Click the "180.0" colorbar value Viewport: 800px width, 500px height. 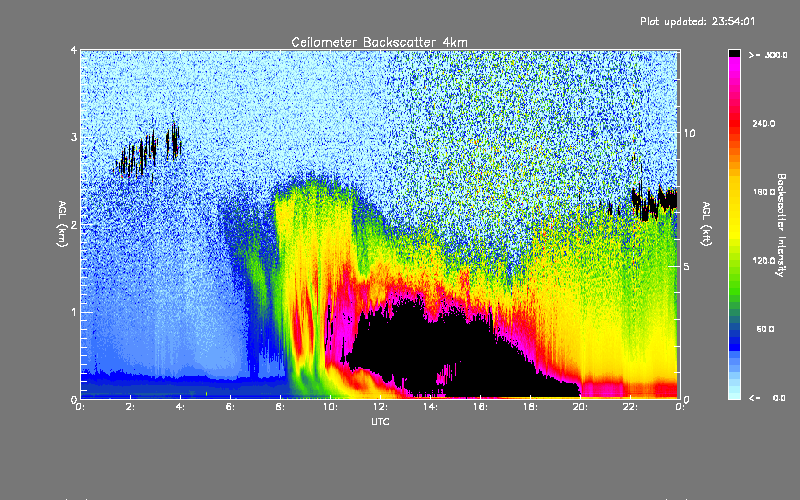click(x=764, y=192)
